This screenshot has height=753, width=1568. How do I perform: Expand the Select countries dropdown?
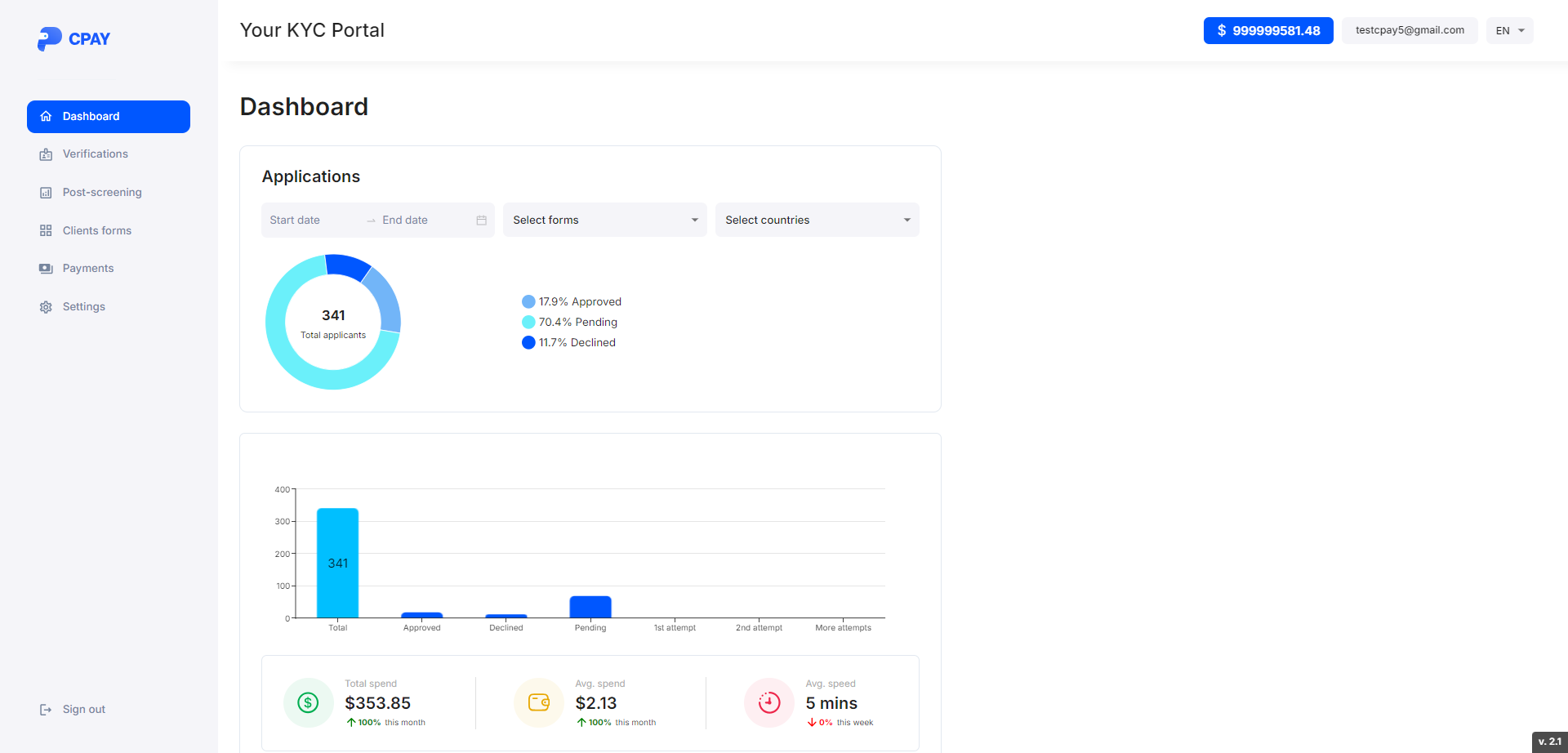(817, 221)
